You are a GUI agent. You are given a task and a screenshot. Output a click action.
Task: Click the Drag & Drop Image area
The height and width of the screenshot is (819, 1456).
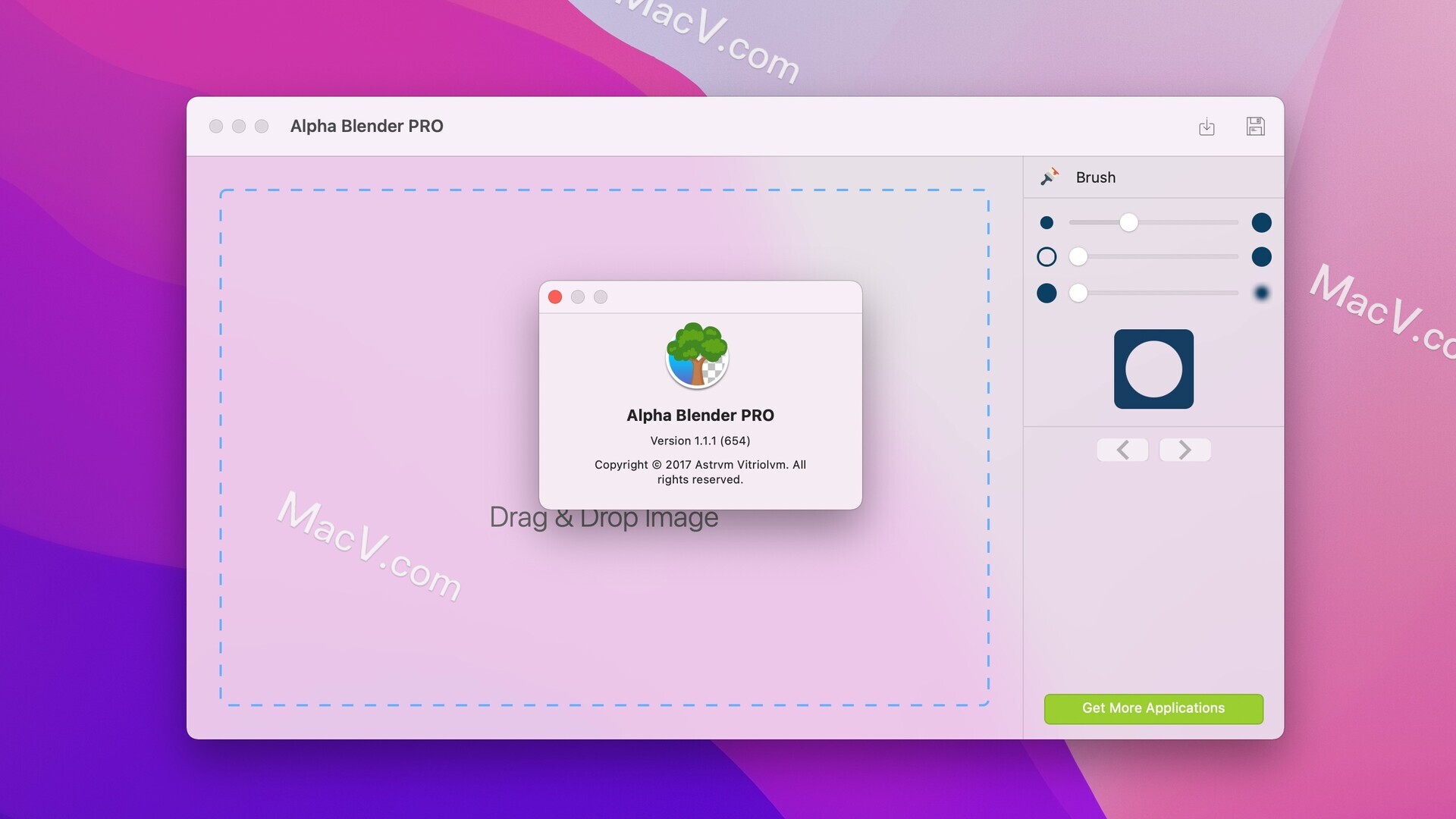click(x=604, y=447)
